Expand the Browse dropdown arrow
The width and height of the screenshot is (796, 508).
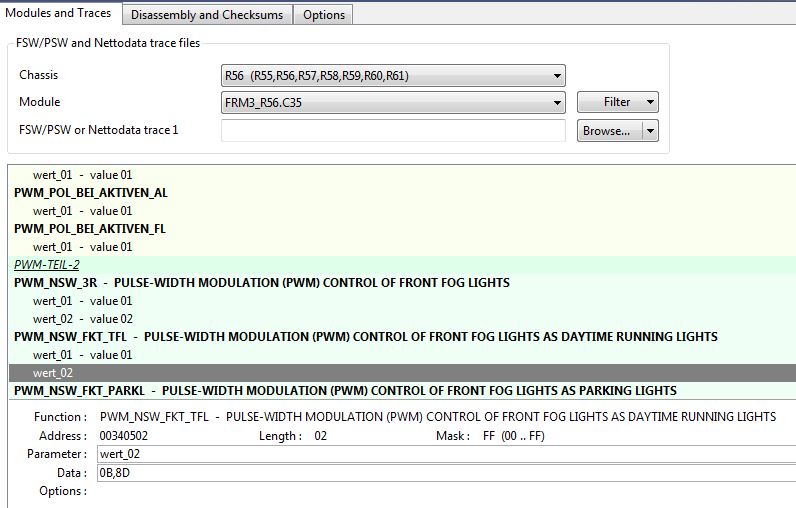coord(651,130)
